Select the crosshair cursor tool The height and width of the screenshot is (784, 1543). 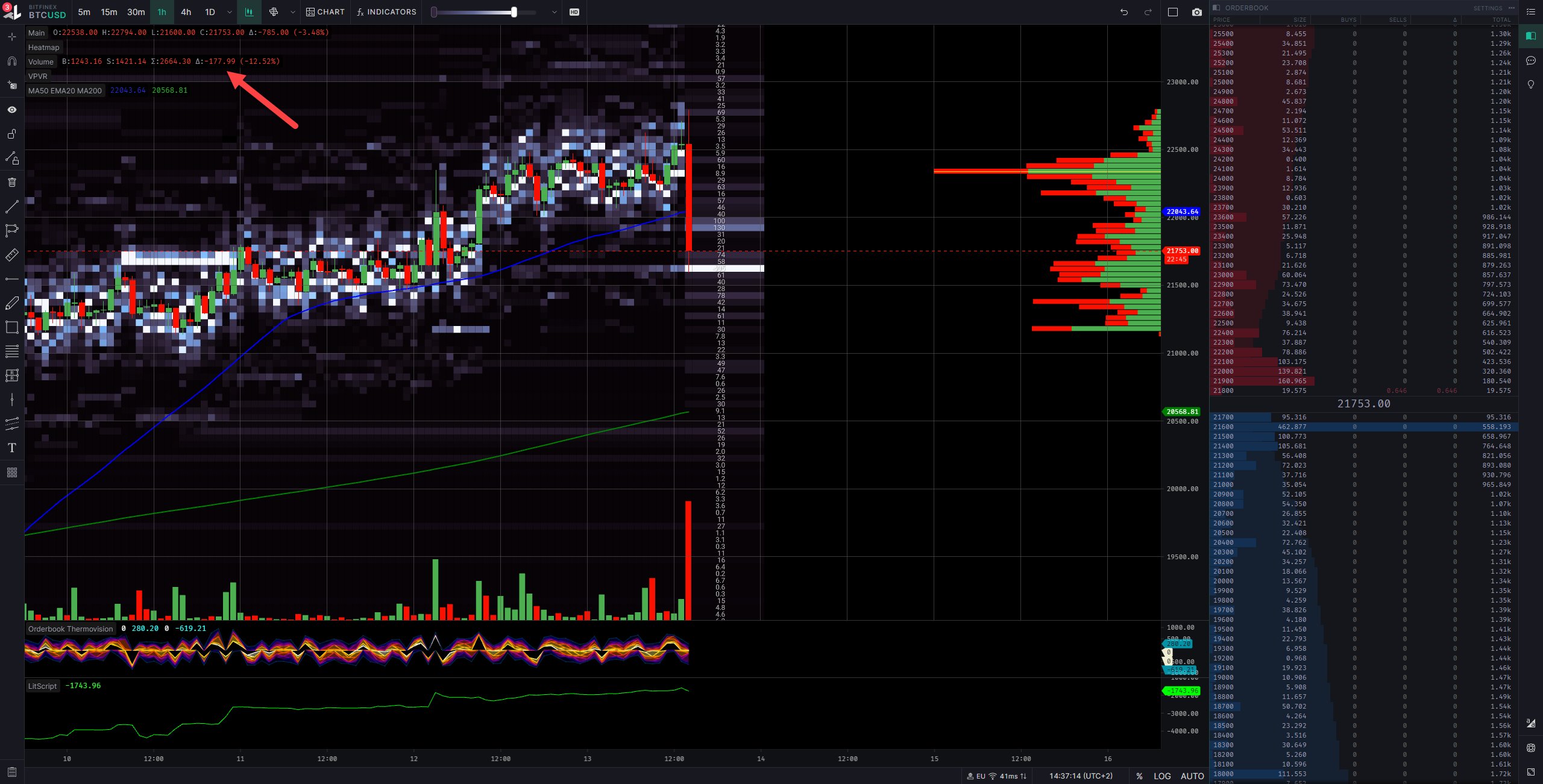12,37
